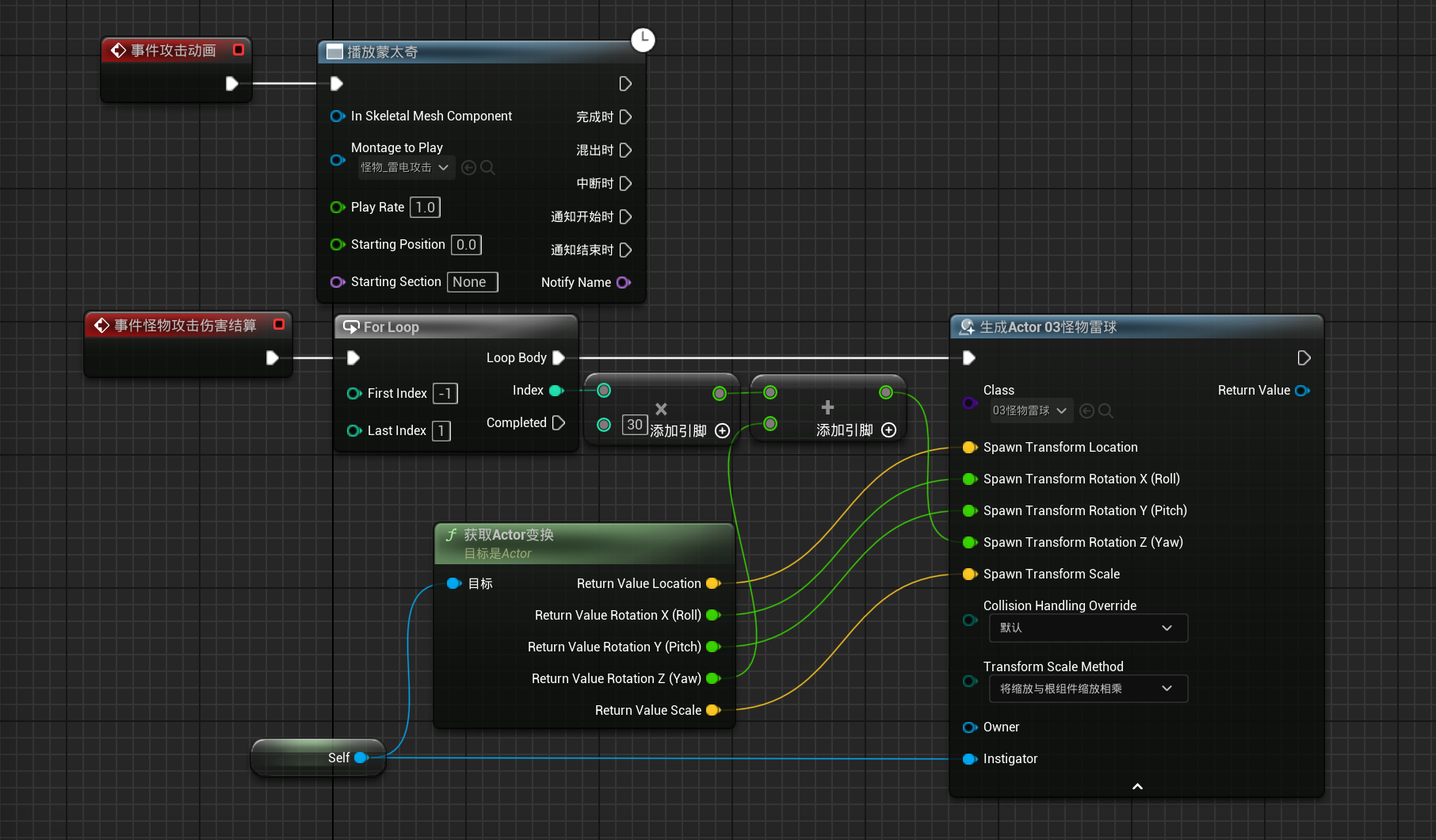Click the browse magnifier icon beside Montage to Play

click(x=488, y=167)
